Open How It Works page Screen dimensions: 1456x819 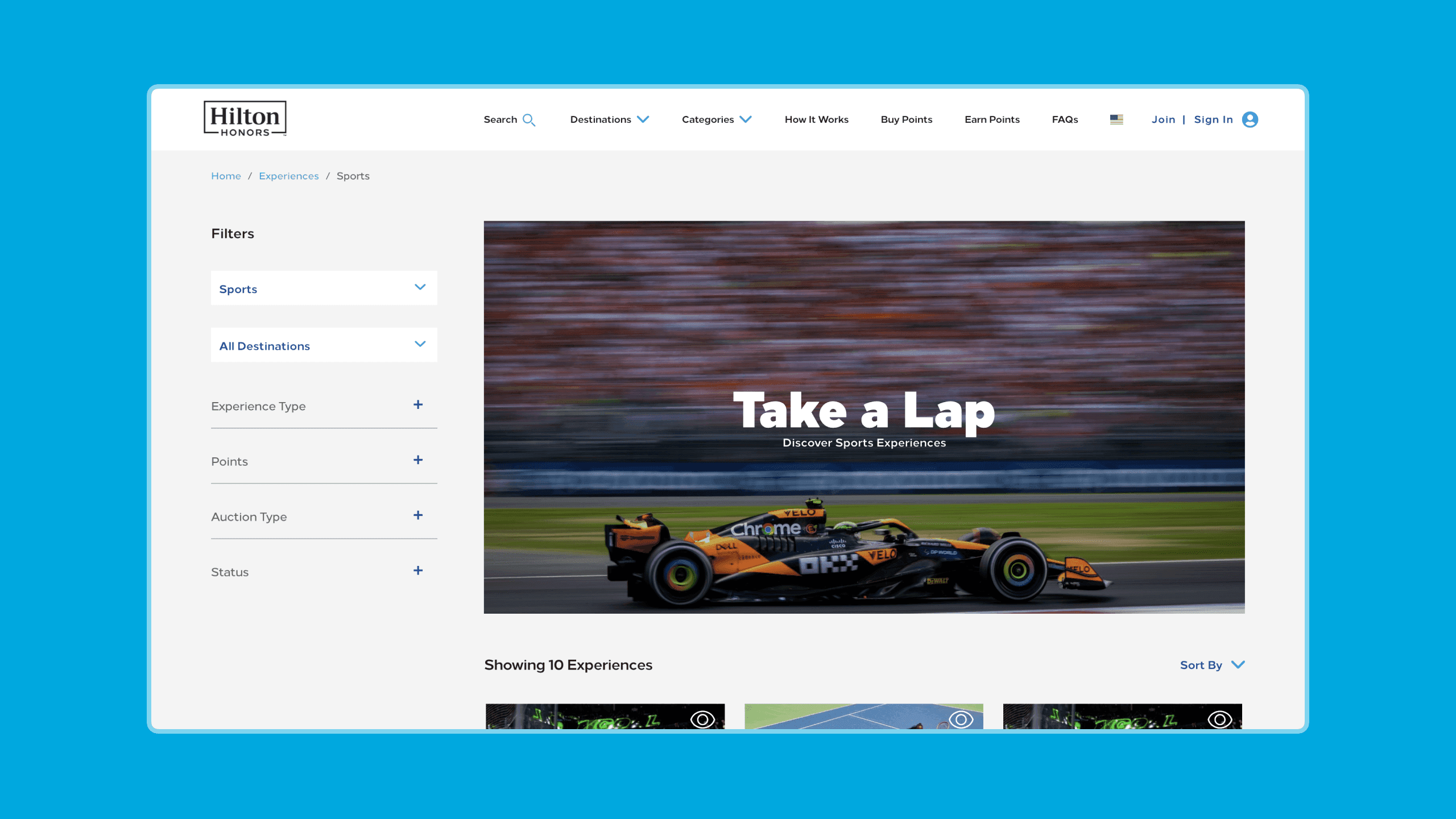pyautogui.click(x=816, y=119)
